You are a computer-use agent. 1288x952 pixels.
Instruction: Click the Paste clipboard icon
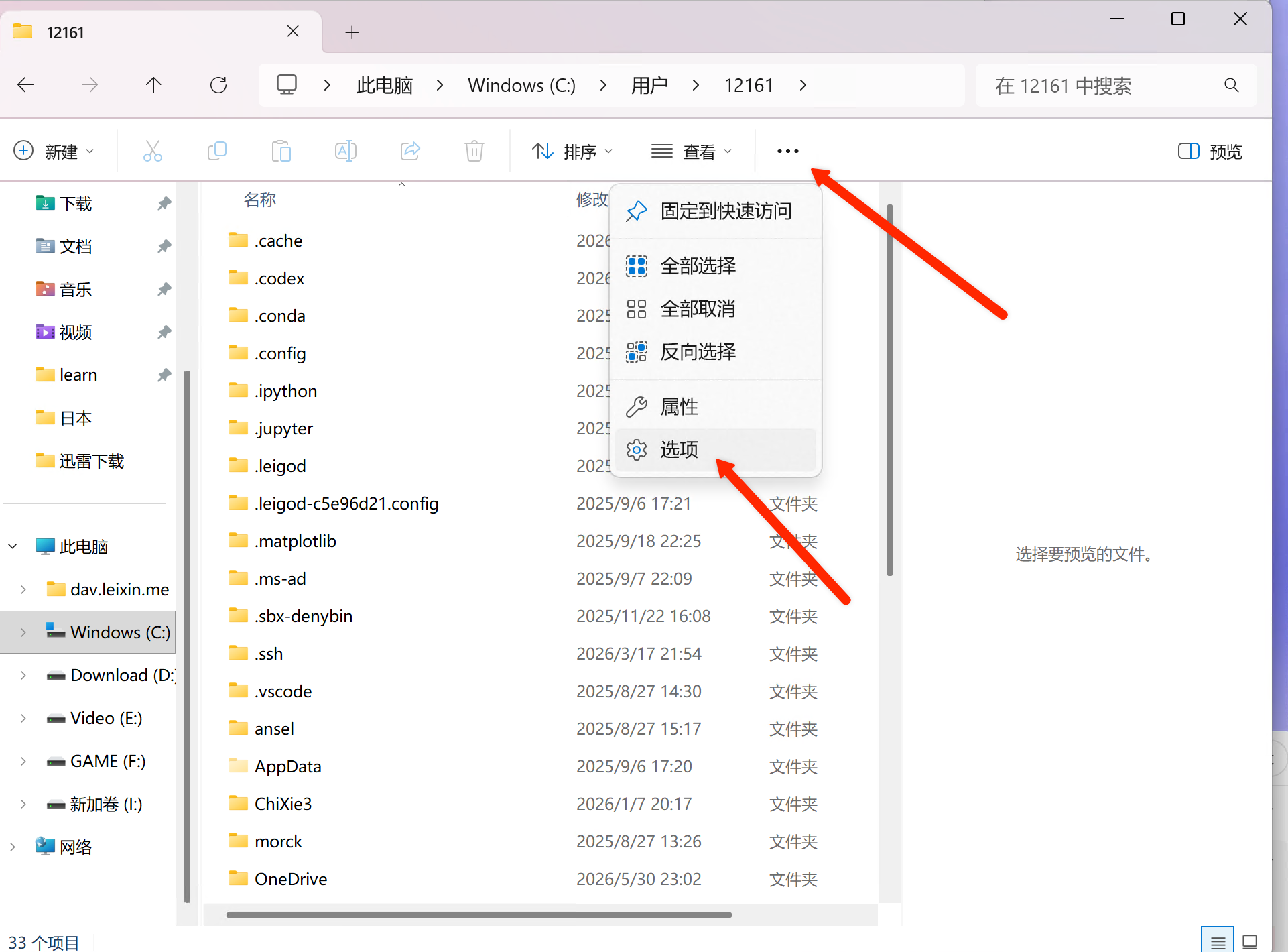click(281, 152)
